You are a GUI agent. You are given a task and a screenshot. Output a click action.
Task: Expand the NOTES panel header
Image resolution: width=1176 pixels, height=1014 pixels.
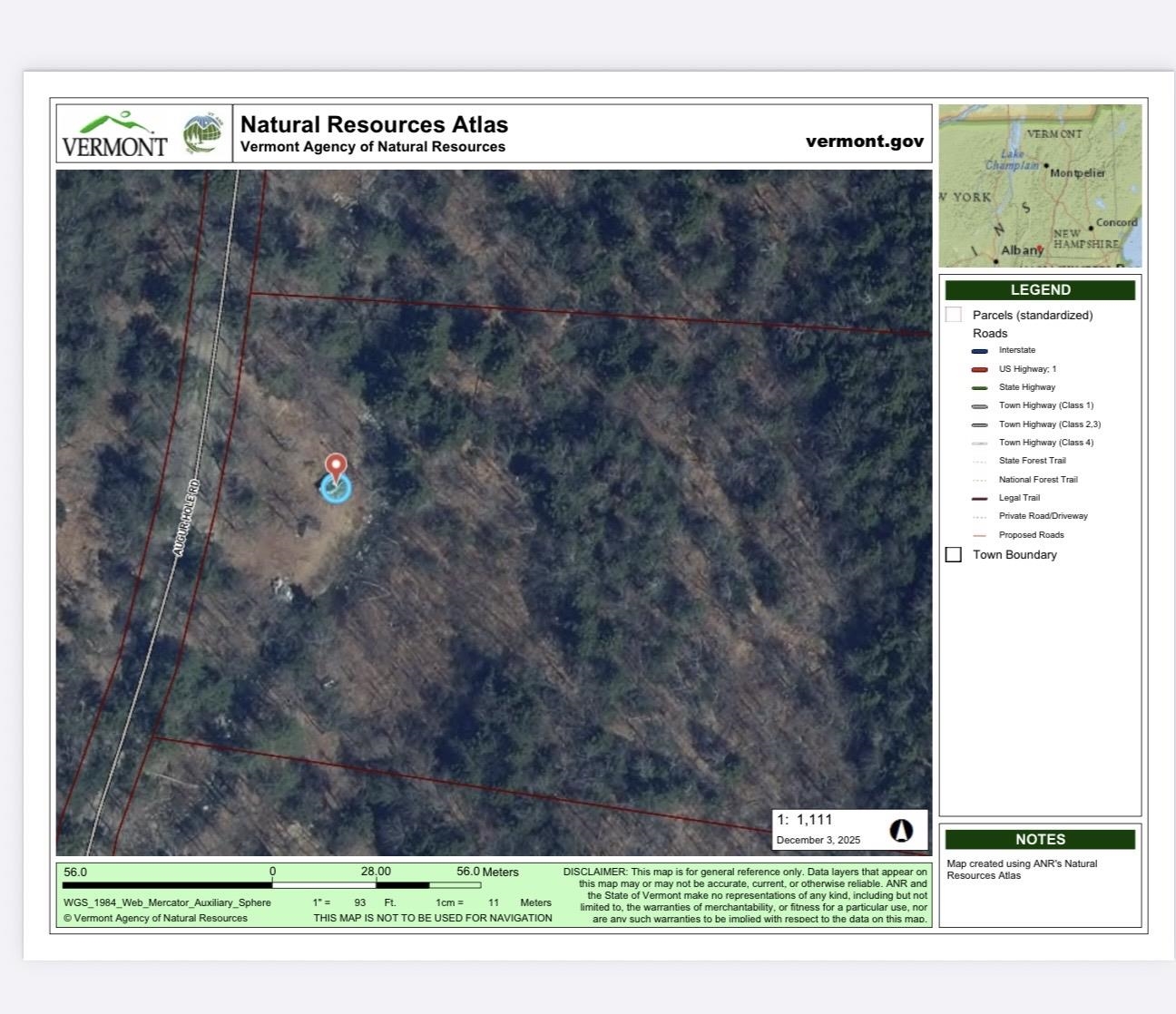tap(1040, 839)
